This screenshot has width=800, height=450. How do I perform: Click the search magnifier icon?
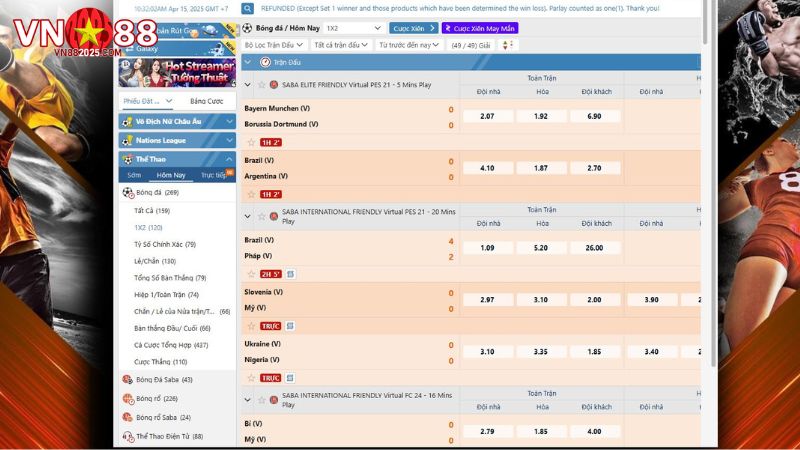[247, 9]
